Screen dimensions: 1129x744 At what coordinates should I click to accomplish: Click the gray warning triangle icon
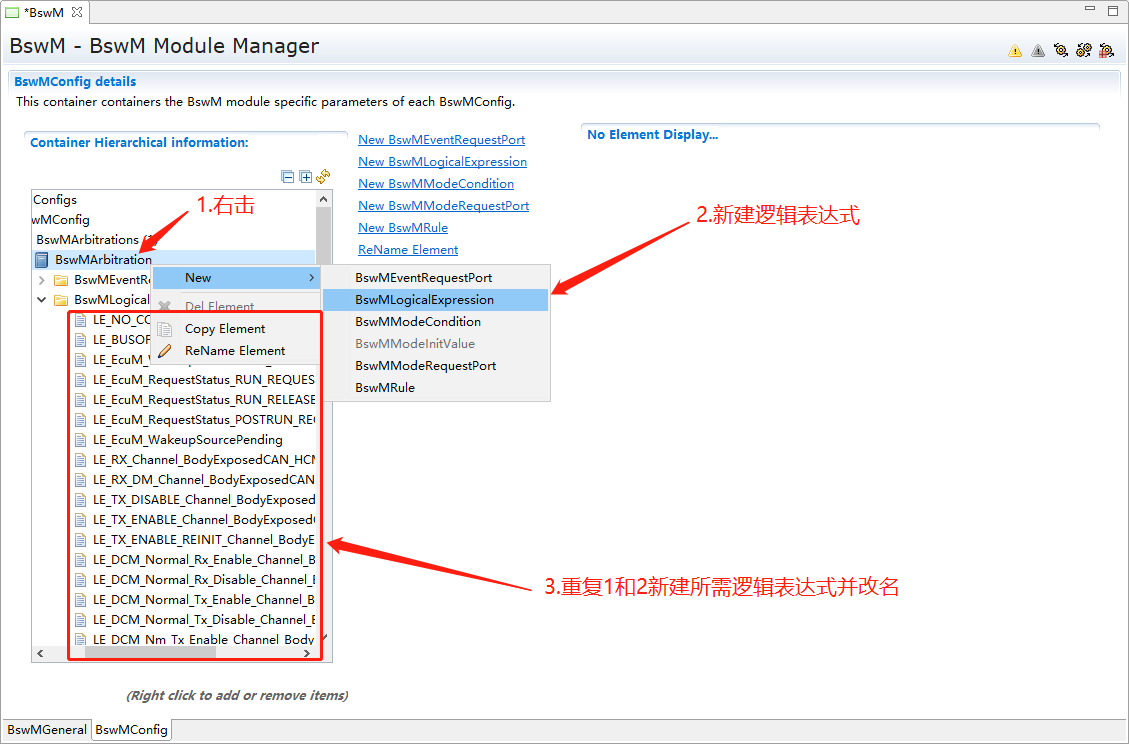click(x=1038, y=50)
